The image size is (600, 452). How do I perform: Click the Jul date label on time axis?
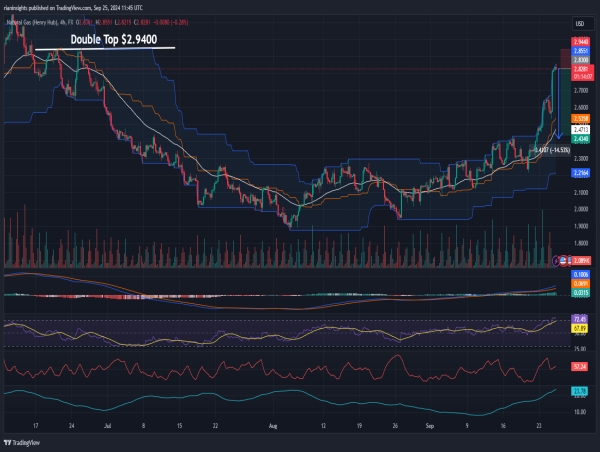tap(108, 426)
